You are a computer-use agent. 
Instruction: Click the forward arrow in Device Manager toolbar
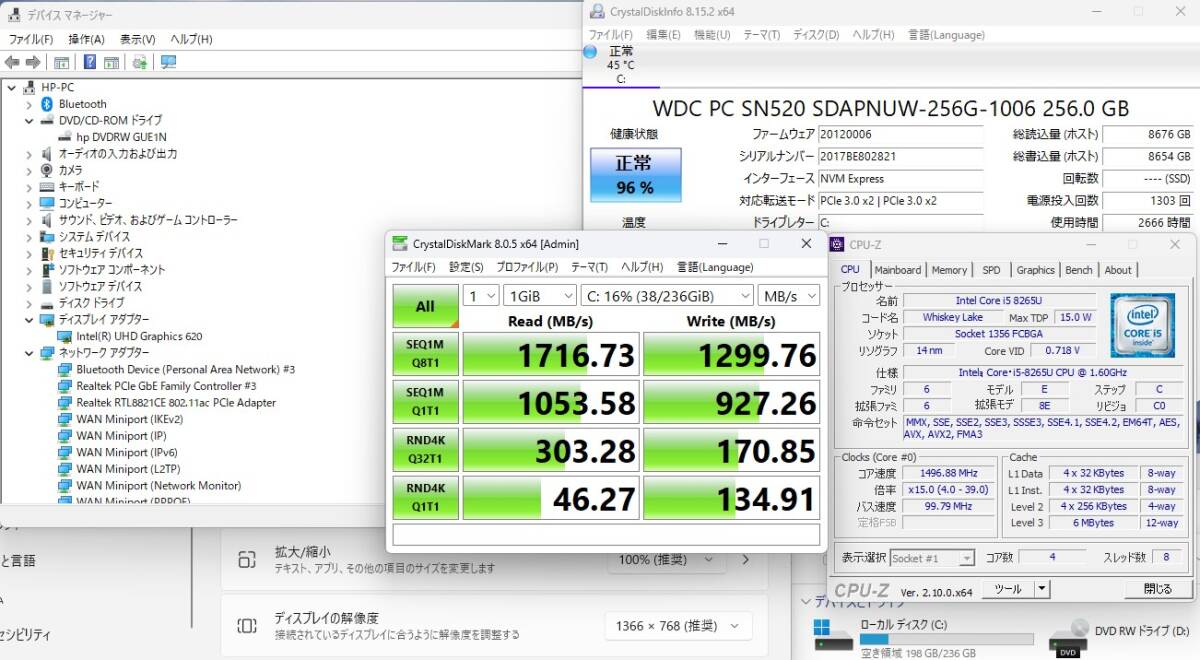click(33, 62)
